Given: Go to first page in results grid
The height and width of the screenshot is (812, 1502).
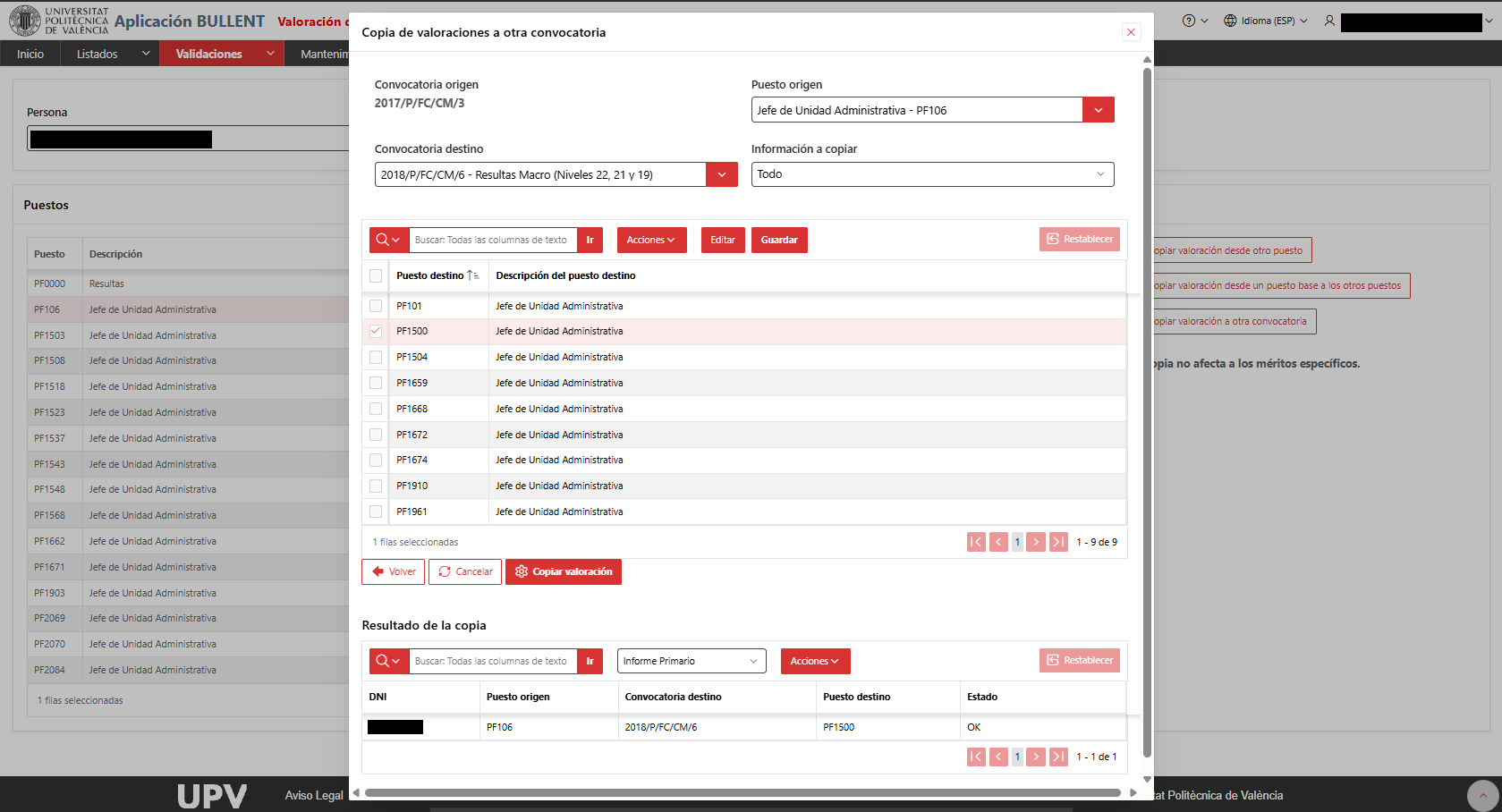Looking at the screenshot, I should pyautogui.click(x=976, y=757).
